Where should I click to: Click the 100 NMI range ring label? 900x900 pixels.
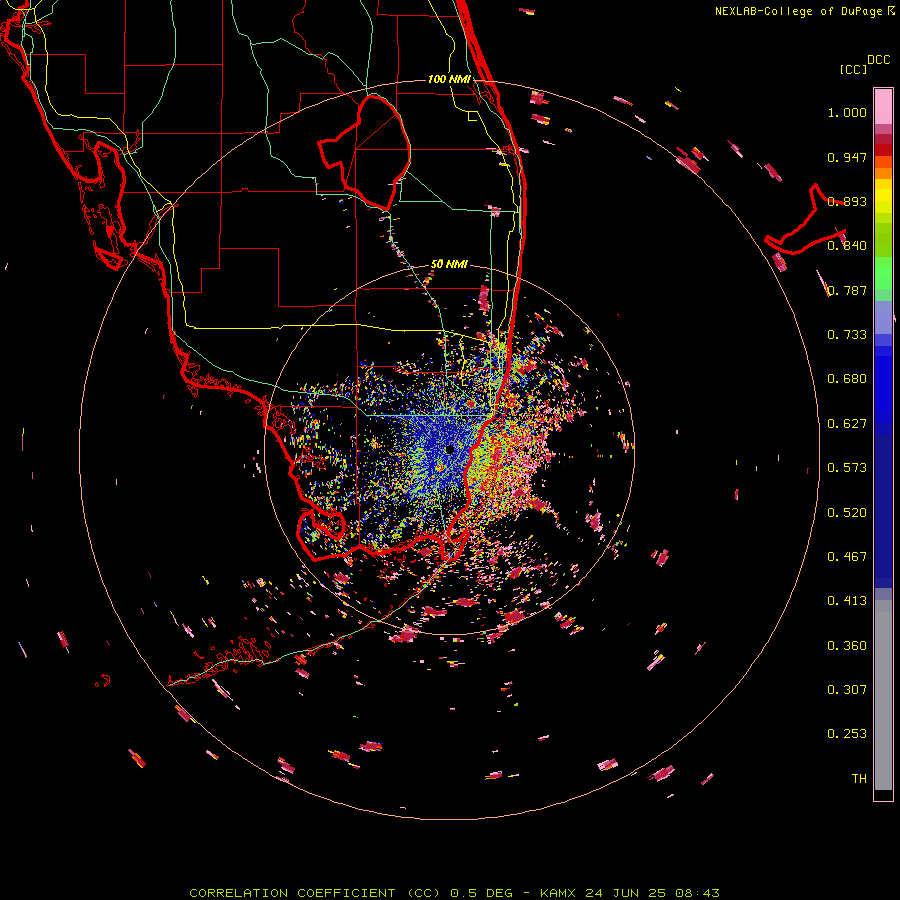pos(449,79)
